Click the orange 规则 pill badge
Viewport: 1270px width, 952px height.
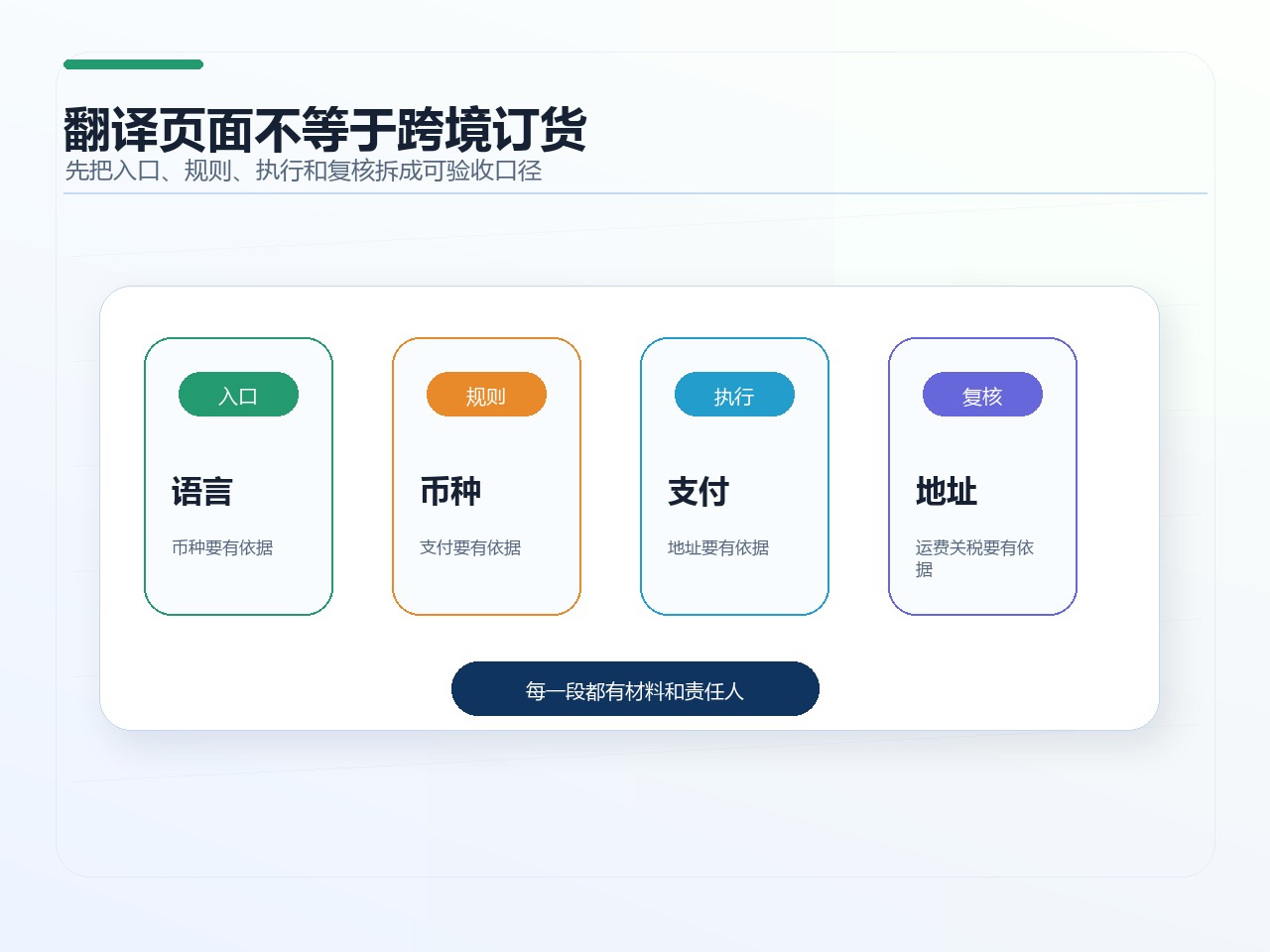pos(486,395)
